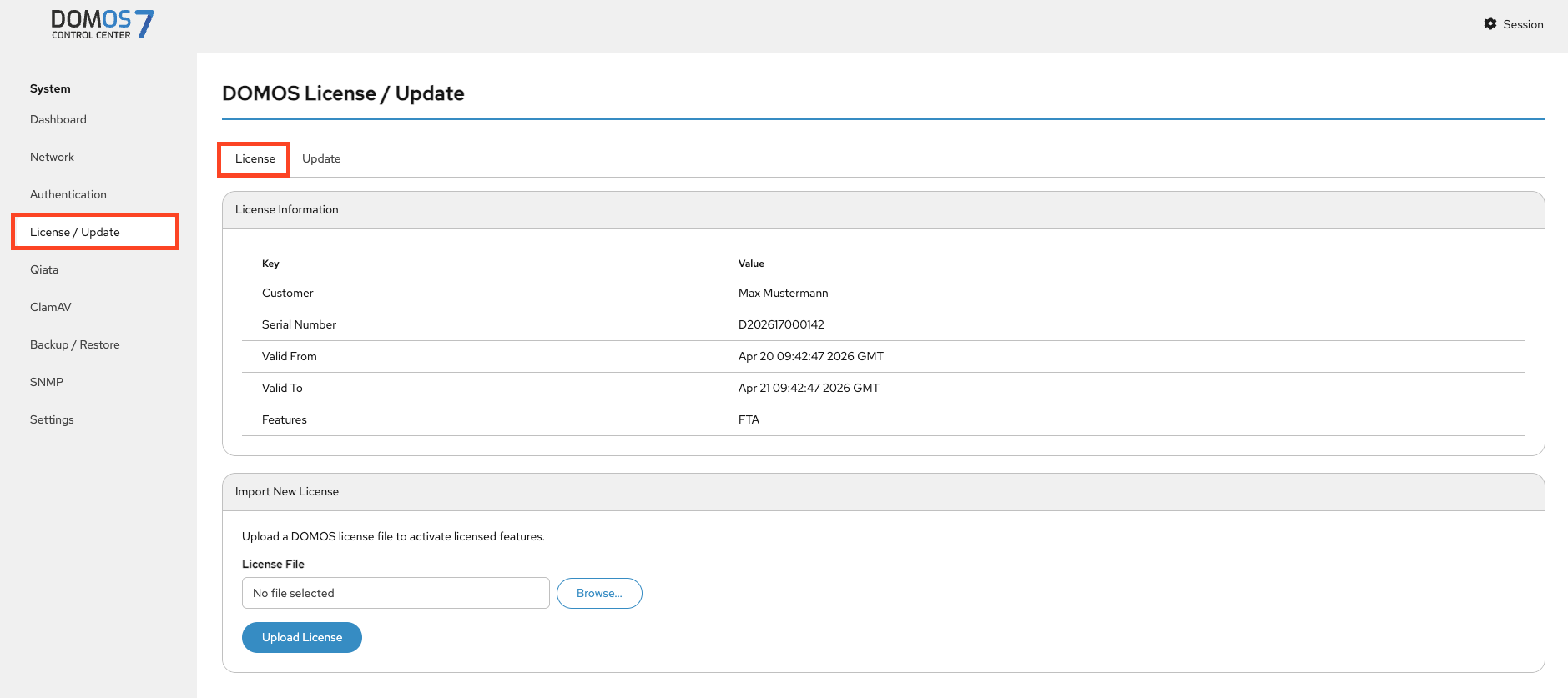Image resolution: width=1568 pixels, height=698 pixels.
Task: Click the DOMOS 7 Control Center logo
Action: [103, 24]
